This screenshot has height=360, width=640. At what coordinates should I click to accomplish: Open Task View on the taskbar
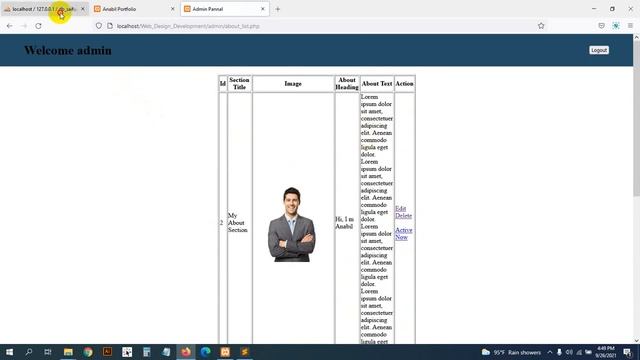point(48,352)
